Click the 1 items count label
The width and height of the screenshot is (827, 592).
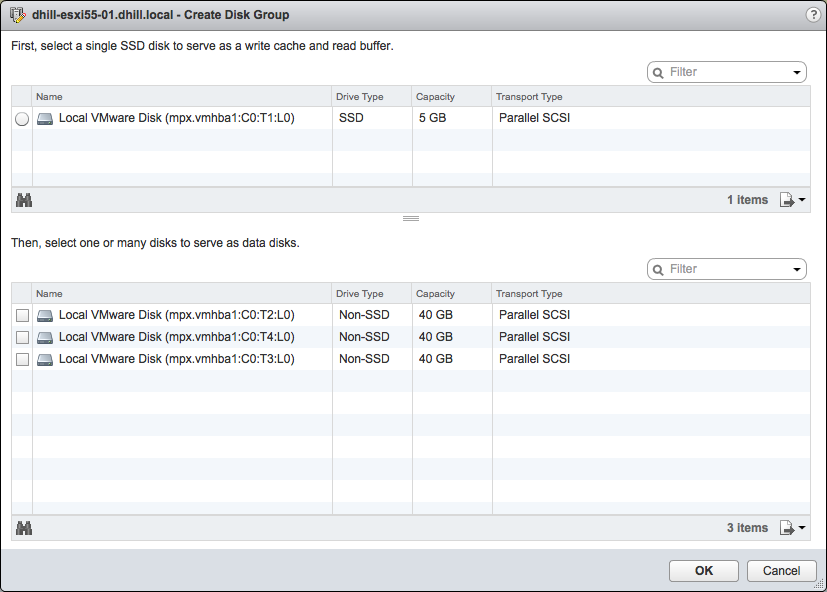tap(747, 200)
